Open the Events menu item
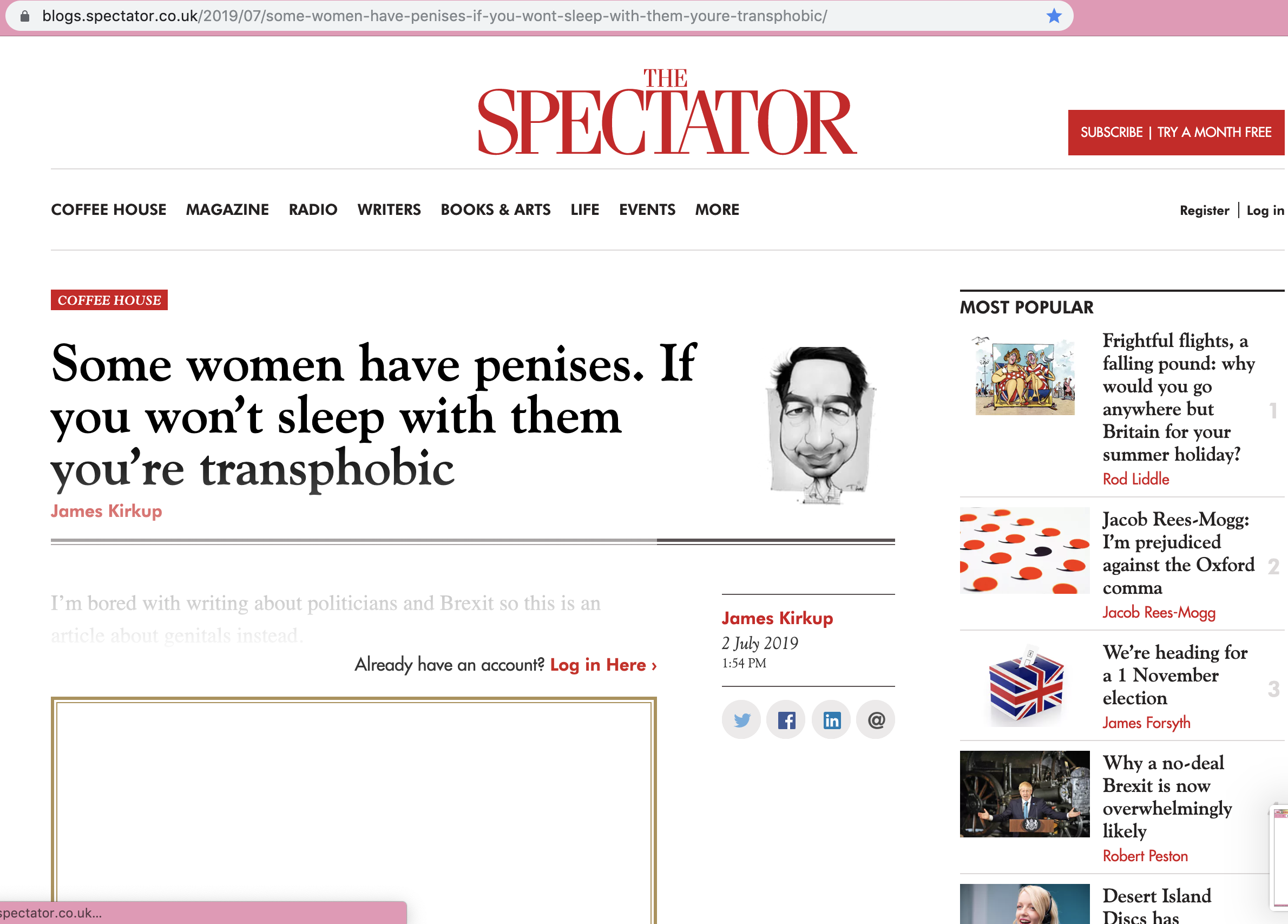 [647, 209]
